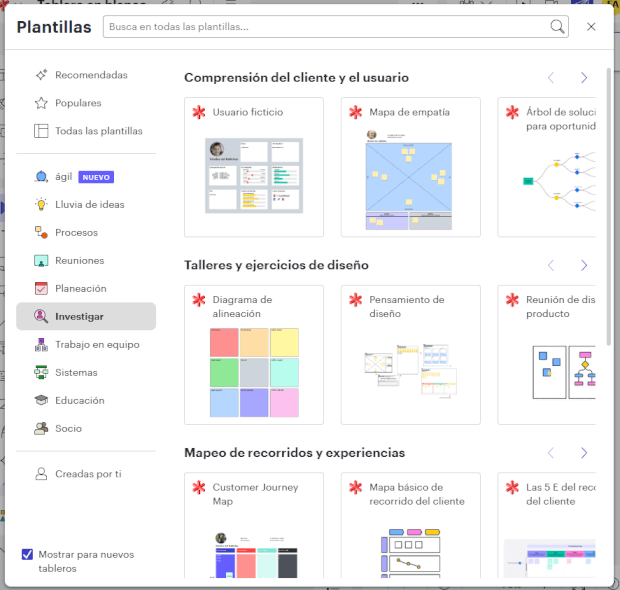Screen dimensions: 620x590
Task: Click the Mapeo de recorridos y experiencias heading
Action: [x=295, y=452]
